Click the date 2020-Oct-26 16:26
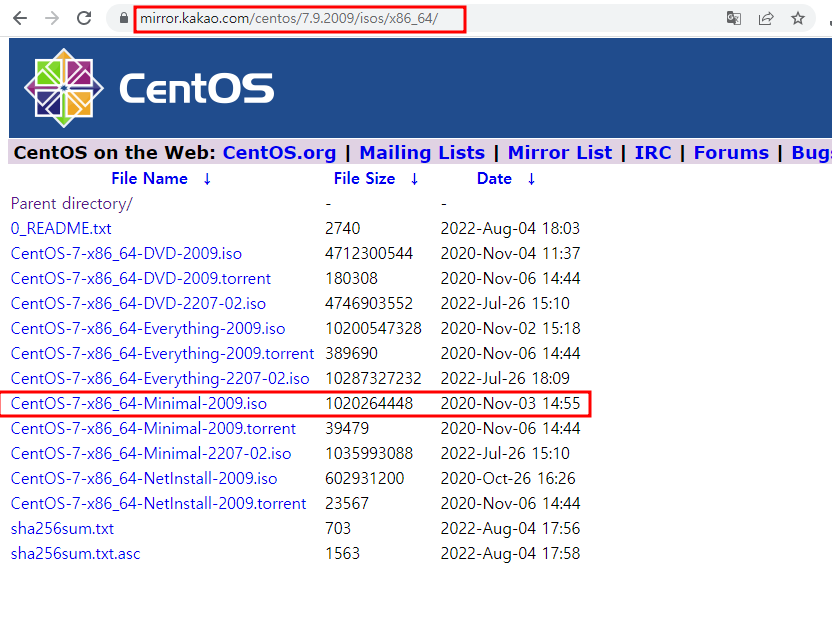The width and height of the screenshot is (832, 624). (x=508, y=478)
